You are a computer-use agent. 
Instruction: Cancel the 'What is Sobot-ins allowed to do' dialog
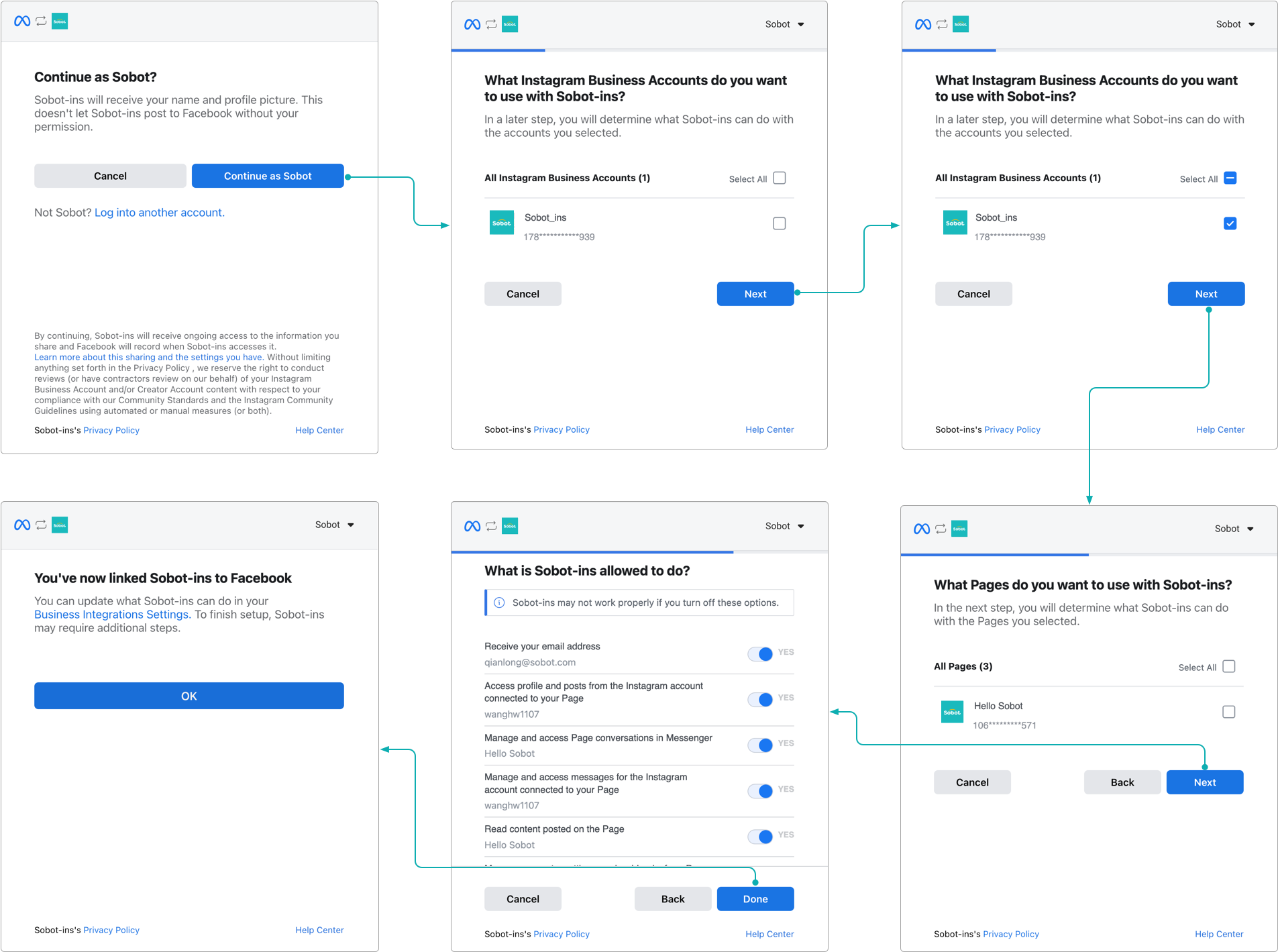click(x=523, y=899)
